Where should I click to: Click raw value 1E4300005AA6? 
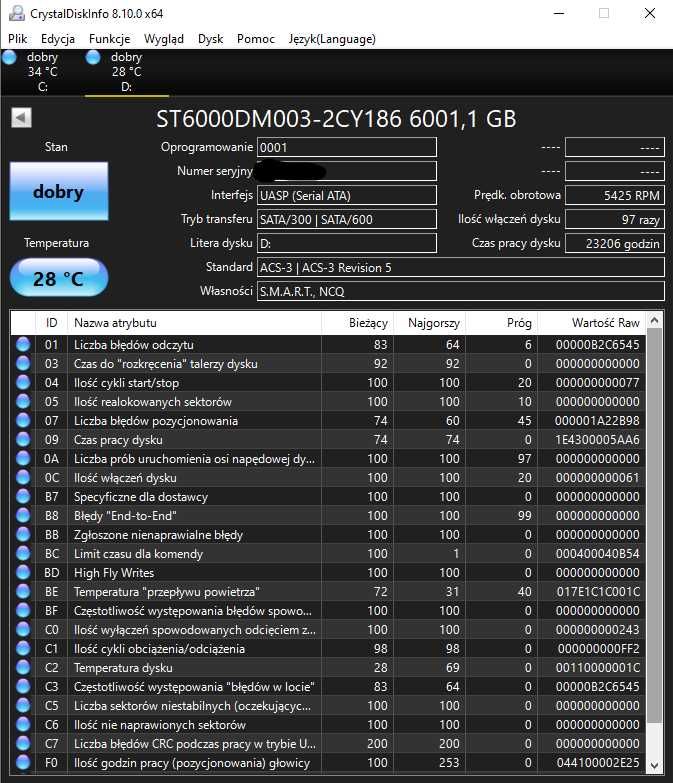coord(598,440)
